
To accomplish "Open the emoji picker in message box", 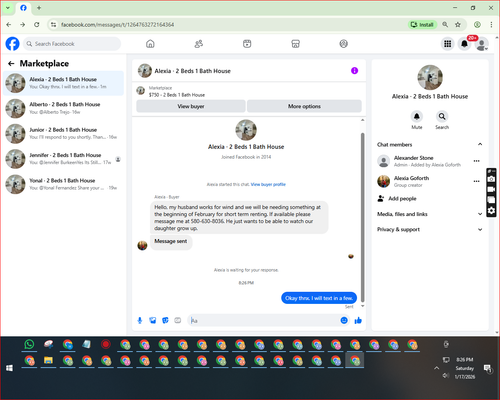I will 344,320.
